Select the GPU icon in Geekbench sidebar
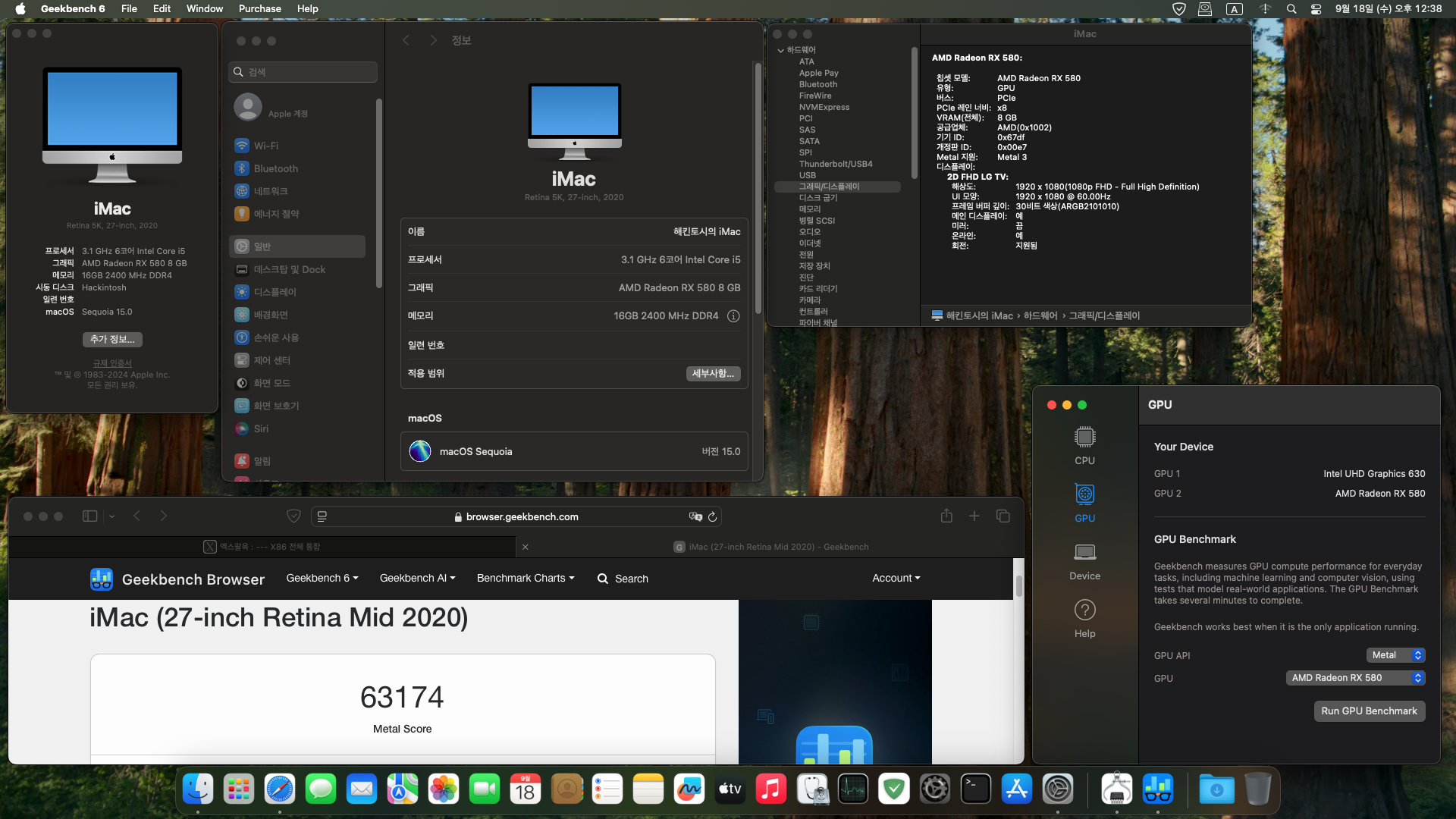This screenshot has height=819, width=1456. pyautogui.click(x=1084, y=503)
